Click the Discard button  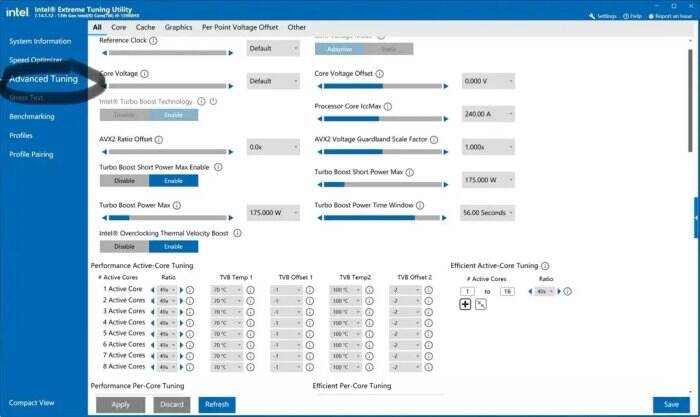pyautogui.click(x=172, y=404)
